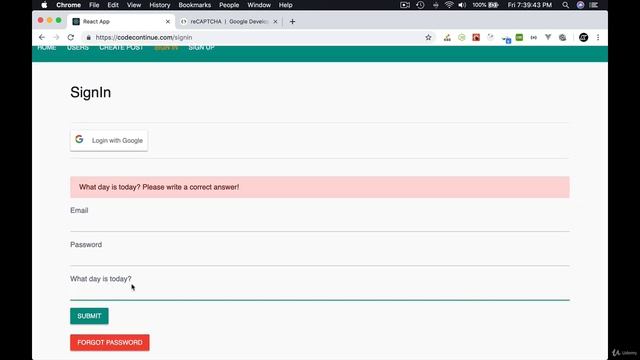
Task: Click the gray funnel extension icon
Action: (x=548, y=38)
